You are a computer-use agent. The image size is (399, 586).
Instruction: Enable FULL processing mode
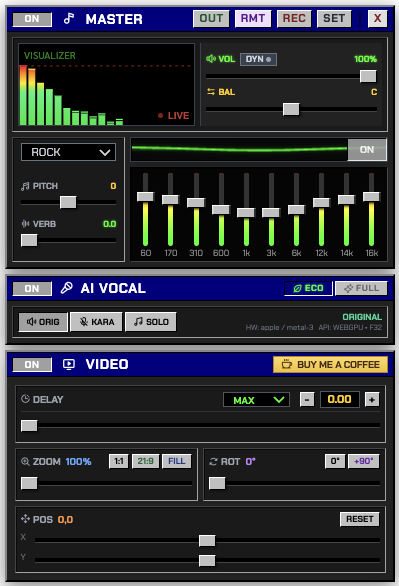tap(361, 288)
